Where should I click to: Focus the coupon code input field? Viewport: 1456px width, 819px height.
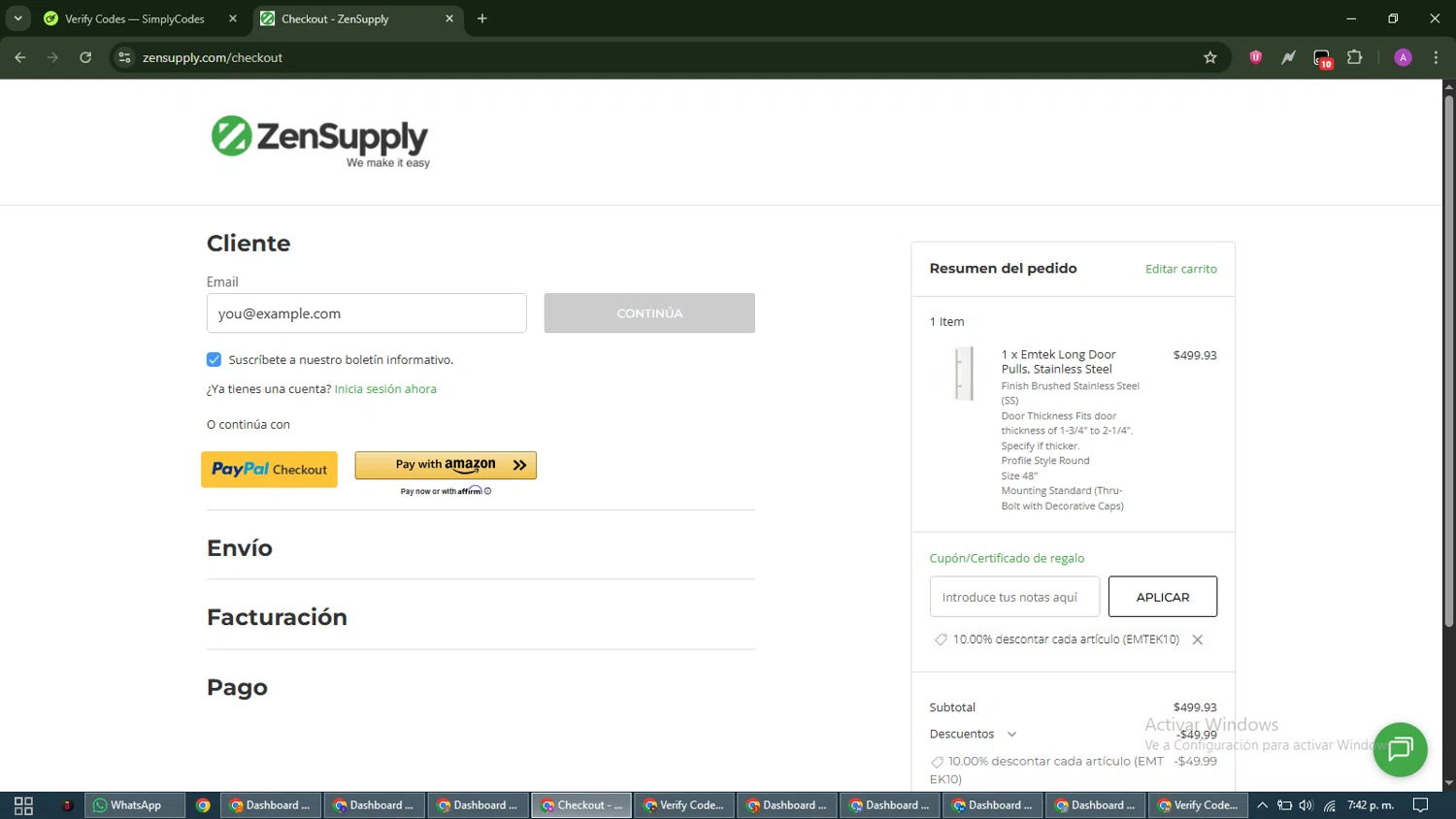pyautogui.click(x=1014, y=597)
